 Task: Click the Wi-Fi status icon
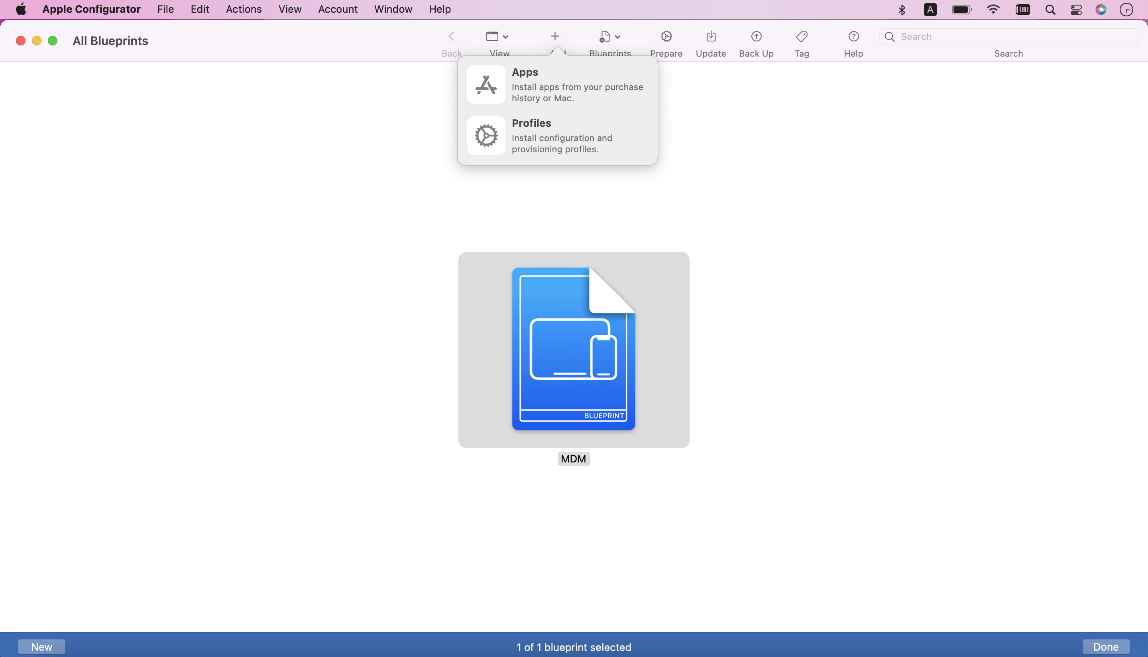pyautogui.click(x=993, y=9)
